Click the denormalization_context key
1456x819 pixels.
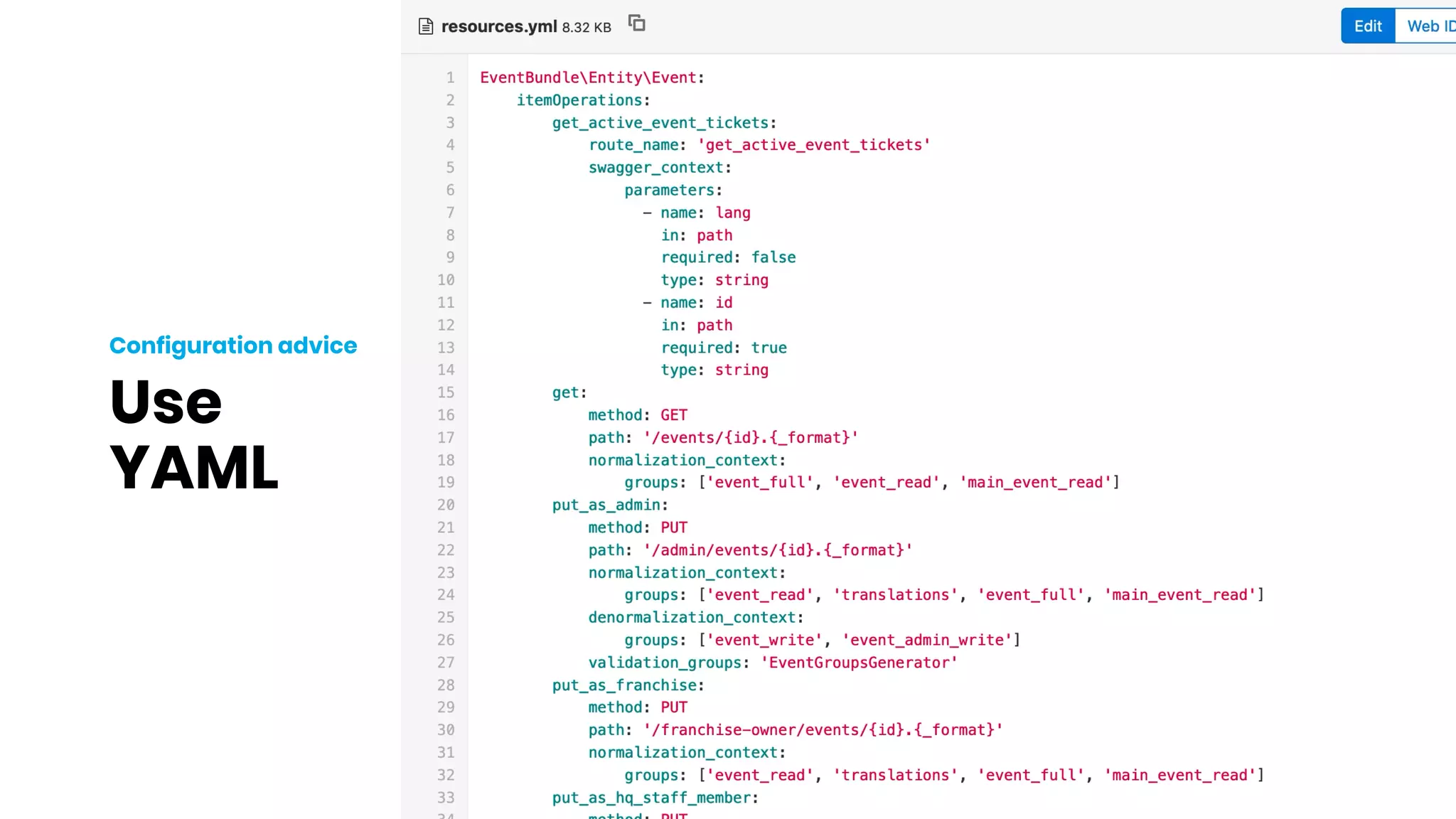[692, 618]
